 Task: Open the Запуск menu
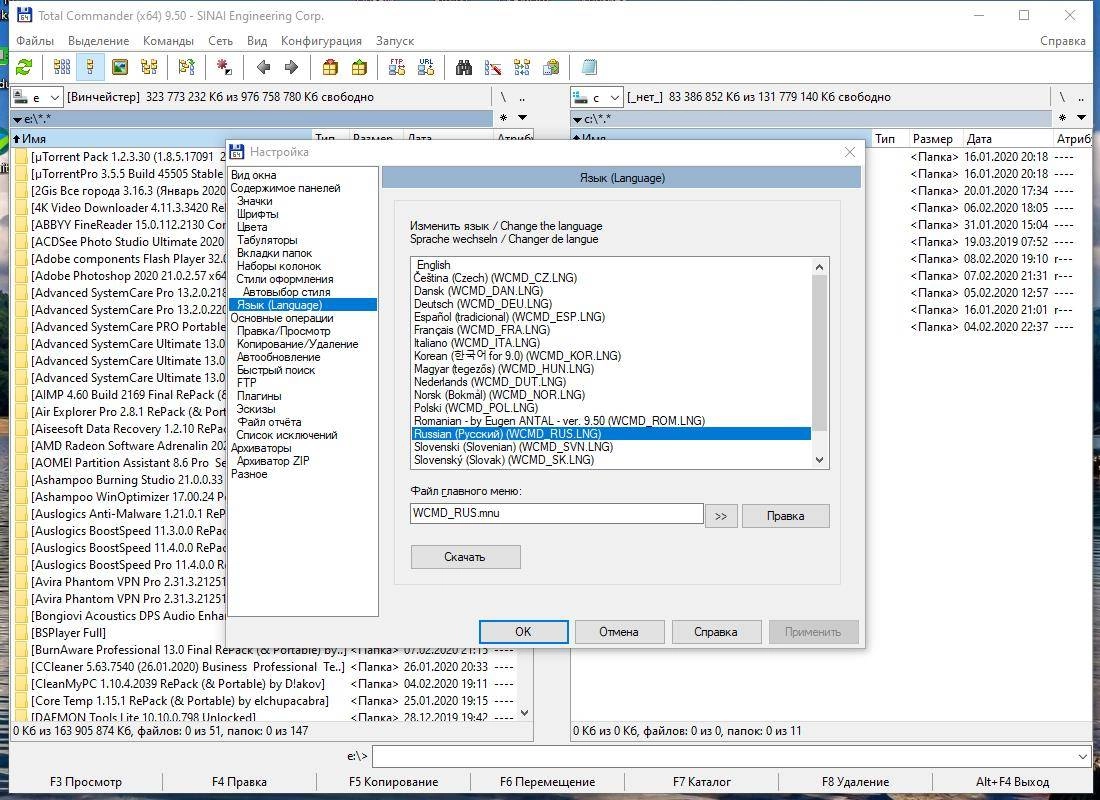point(395,41)
